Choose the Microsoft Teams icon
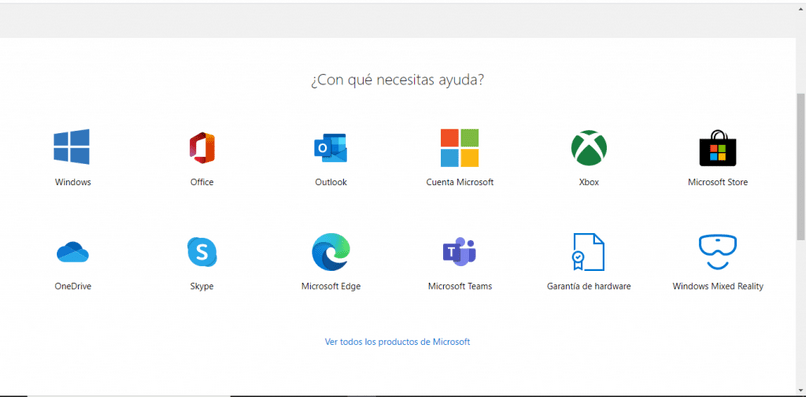The image size is (806, 397). pyautogui.click(x=460, y=252)
